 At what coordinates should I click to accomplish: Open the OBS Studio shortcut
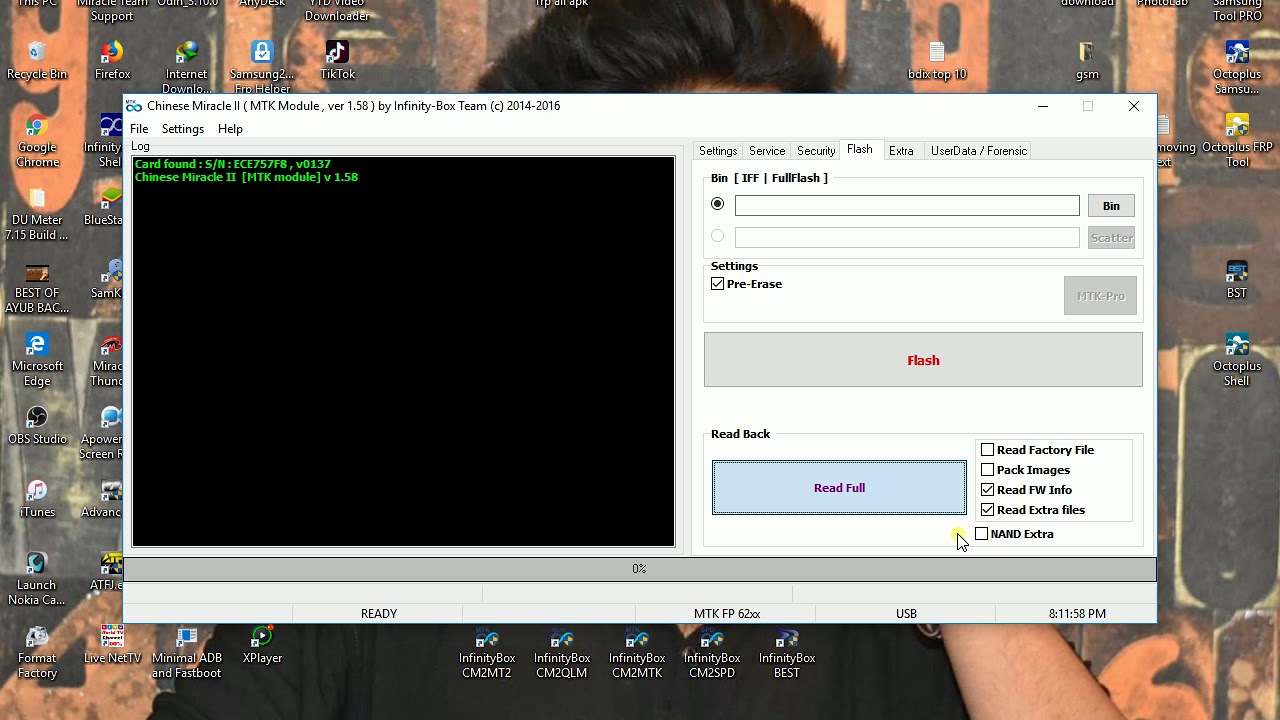tap(37, 426)
